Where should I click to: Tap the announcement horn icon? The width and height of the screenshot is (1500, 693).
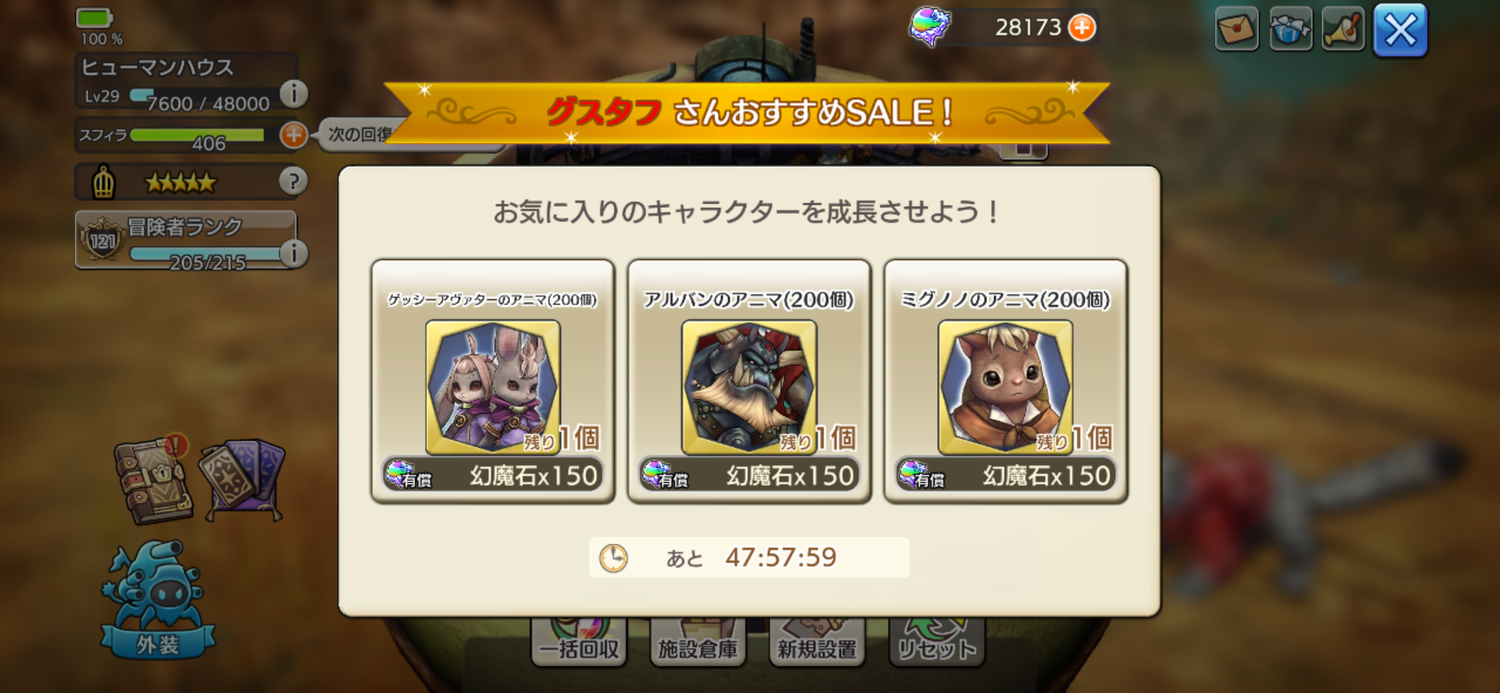click(x=1343, y=29)
